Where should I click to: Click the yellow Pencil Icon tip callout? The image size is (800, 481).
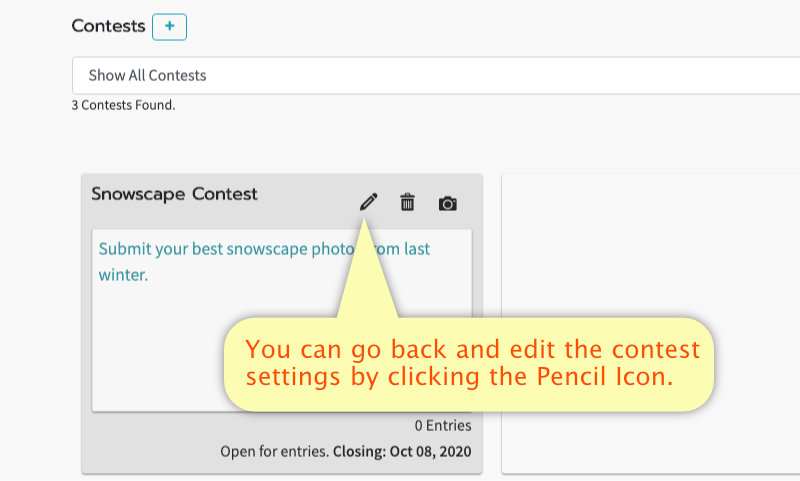468,364
